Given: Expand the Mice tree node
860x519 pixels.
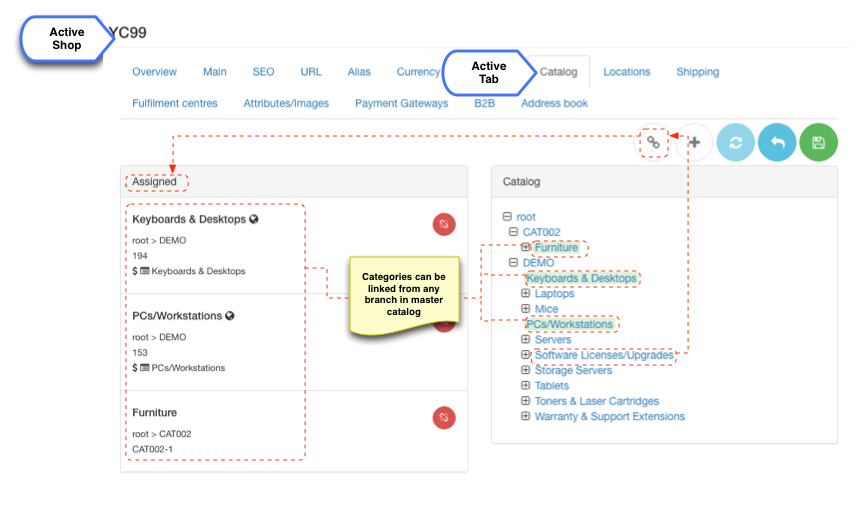Looking at the screenshot, I should click(x=525, y=309).
